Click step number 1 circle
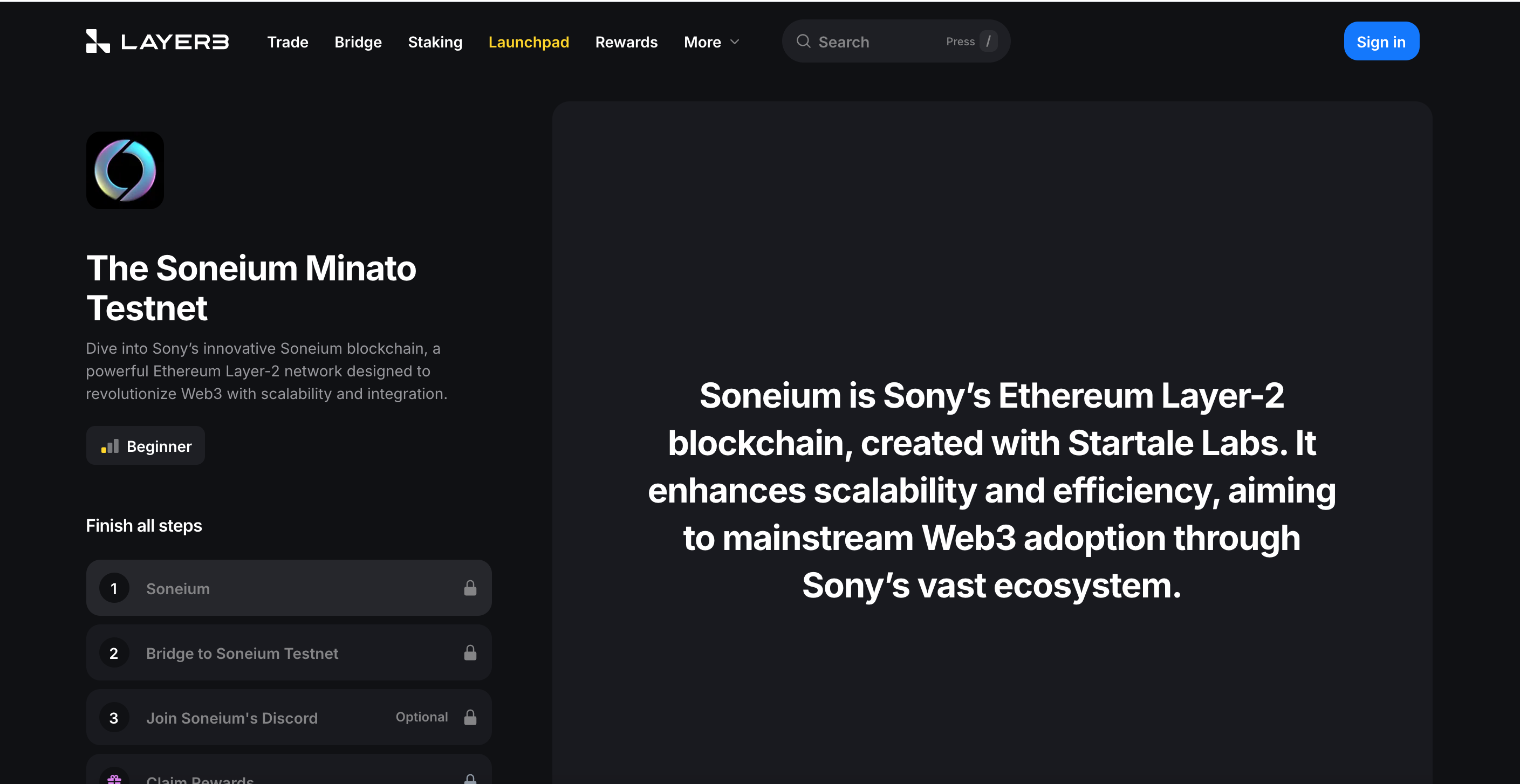Viewport: 1520px width, 784px height. (114, 588)
